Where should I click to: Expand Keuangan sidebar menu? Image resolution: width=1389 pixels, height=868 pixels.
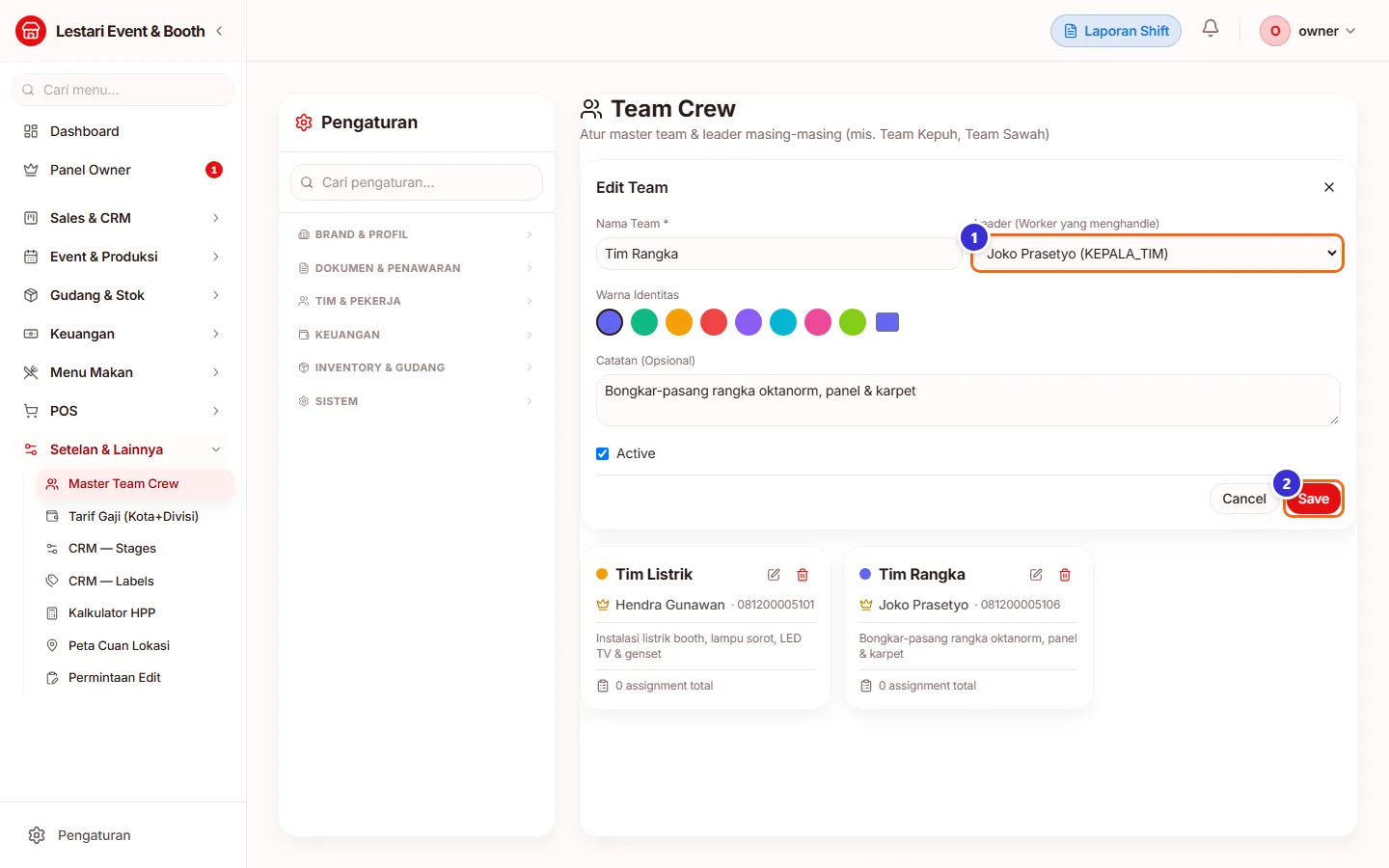[x=123, y=334]
